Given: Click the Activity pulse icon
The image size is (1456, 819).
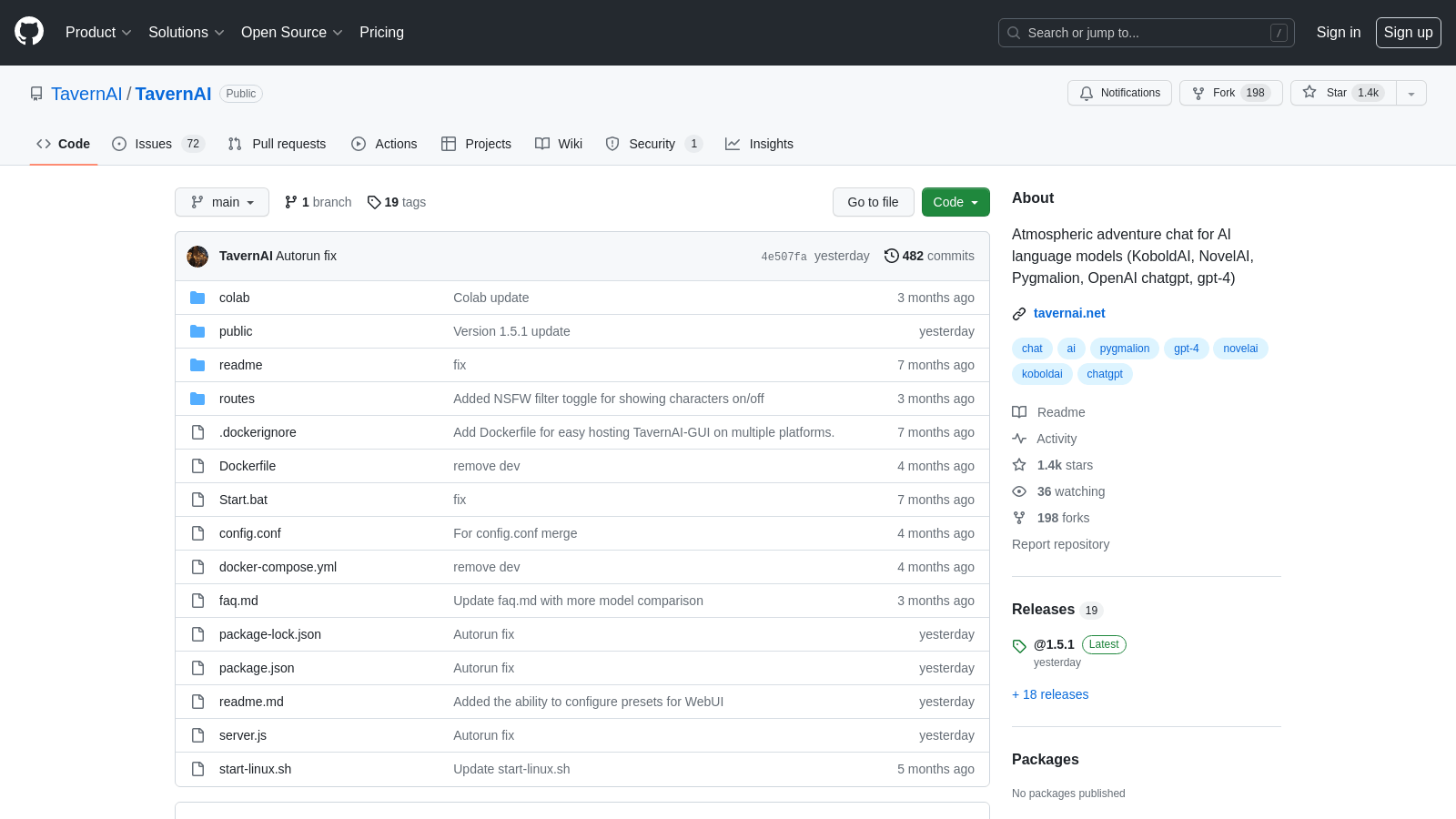Looking at the screenshot, I should tap(1019, 439).
